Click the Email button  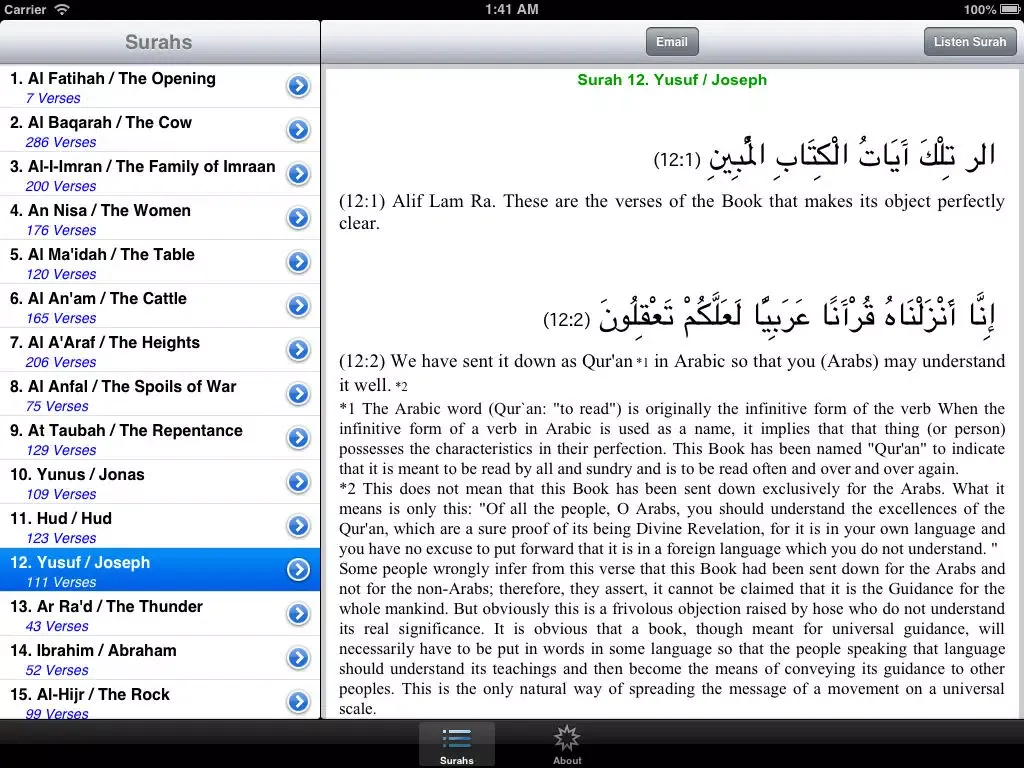(672, 42)
